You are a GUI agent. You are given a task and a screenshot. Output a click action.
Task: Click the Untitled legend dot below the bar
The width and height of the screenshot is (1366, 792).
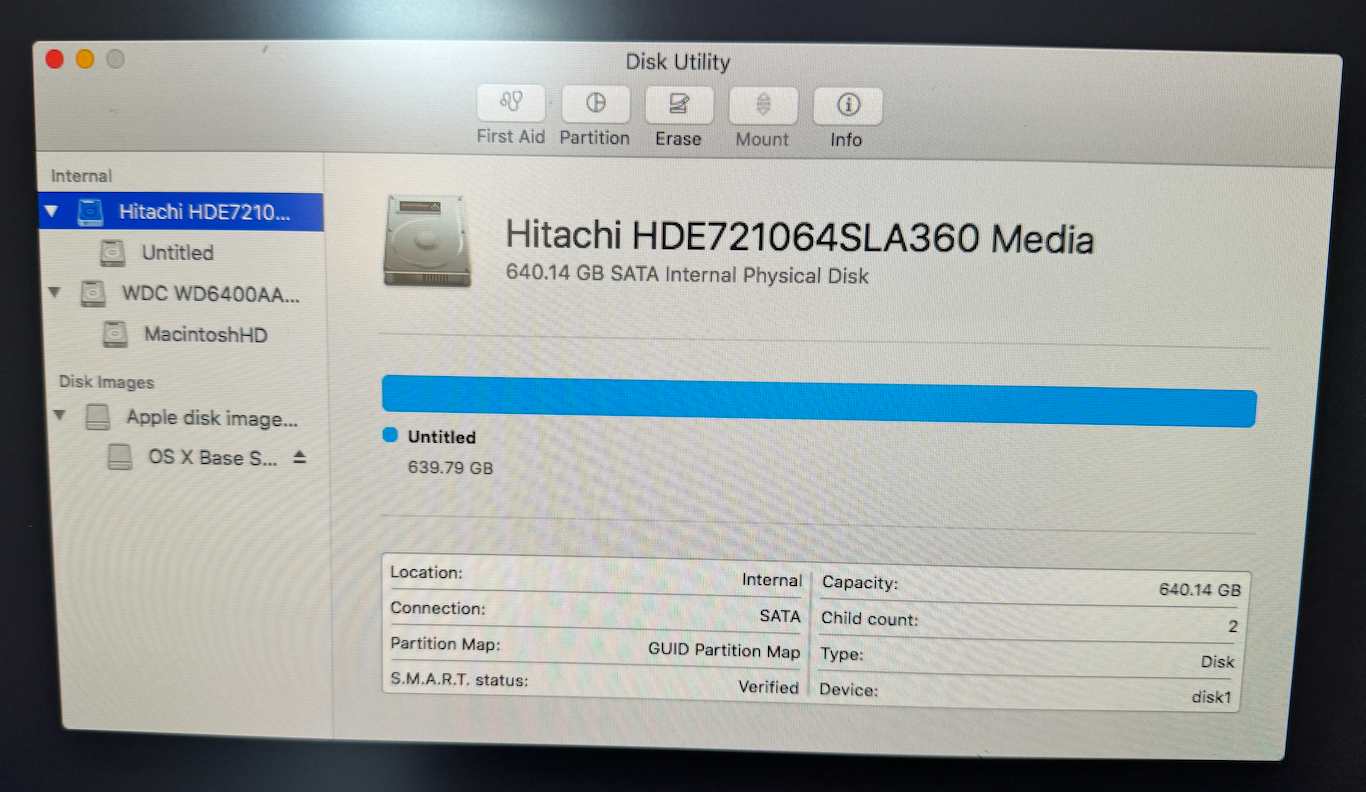(389, 435)
